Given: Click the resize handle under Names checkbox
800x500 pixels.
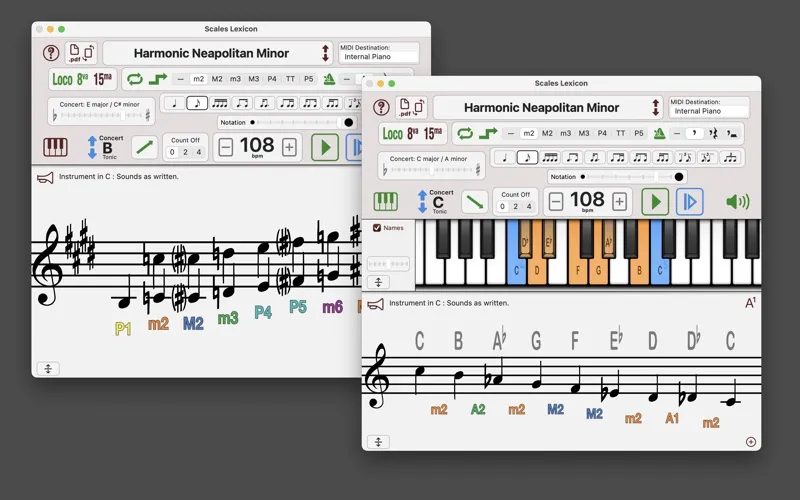Looking at the screenshot, I should pyautogui.click(x=378, y=282).
